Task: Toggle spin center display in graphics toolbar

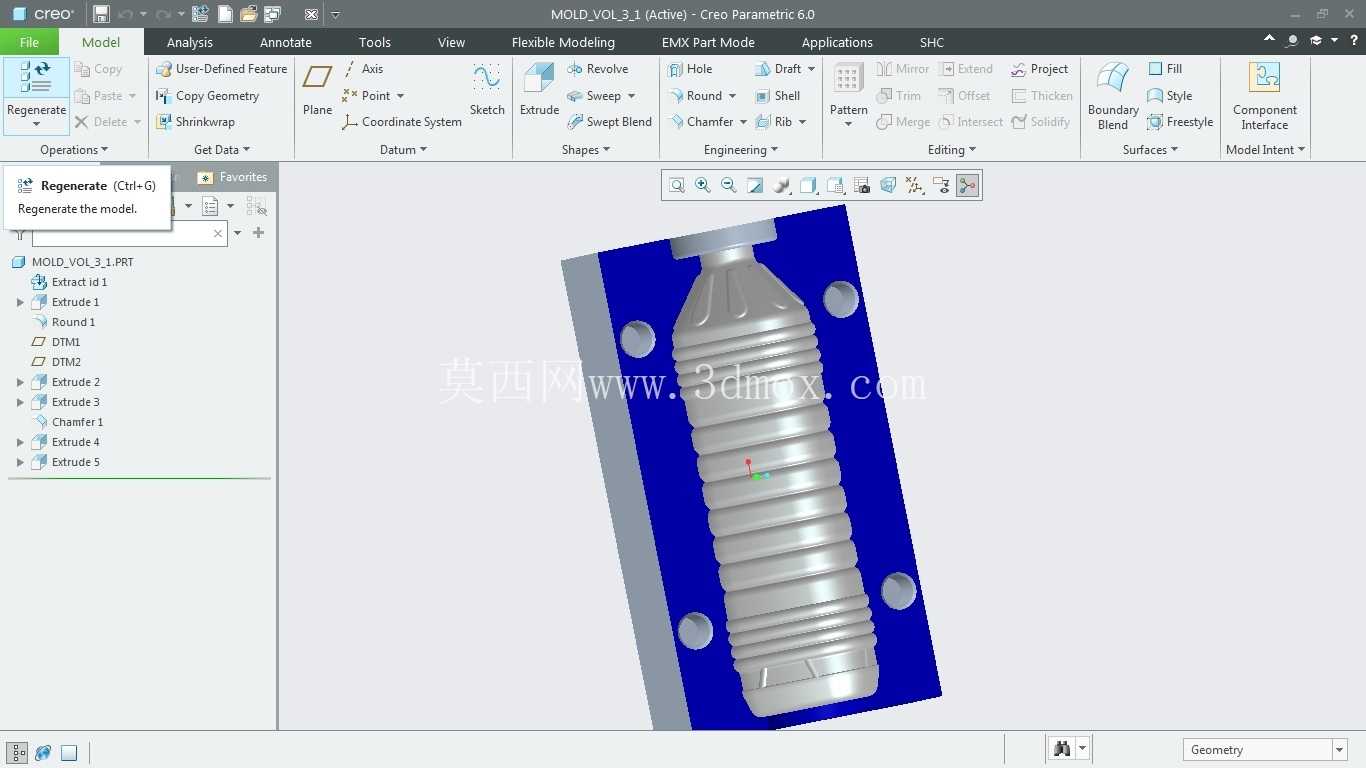Action: click(967, 185)
